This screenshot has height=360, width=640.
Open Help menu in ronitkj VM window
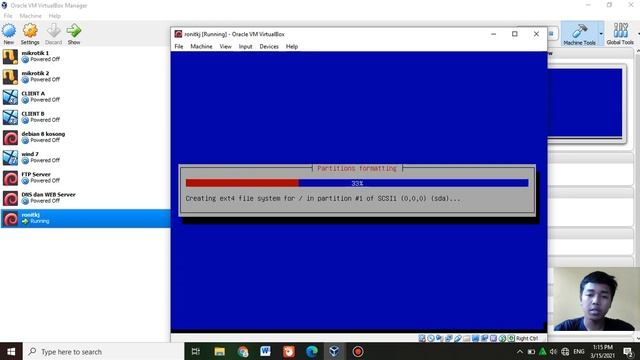291,47
